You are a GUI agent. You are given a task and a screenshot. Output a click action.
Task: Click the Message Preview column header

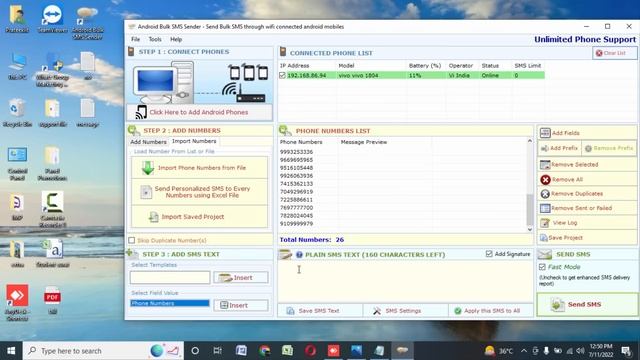coord(364,142)
